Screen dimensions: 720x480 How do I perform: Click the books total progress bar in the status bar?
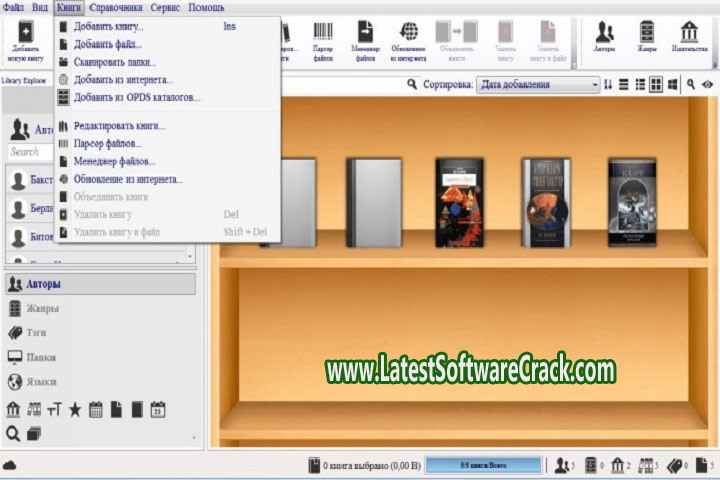(483, 465)
